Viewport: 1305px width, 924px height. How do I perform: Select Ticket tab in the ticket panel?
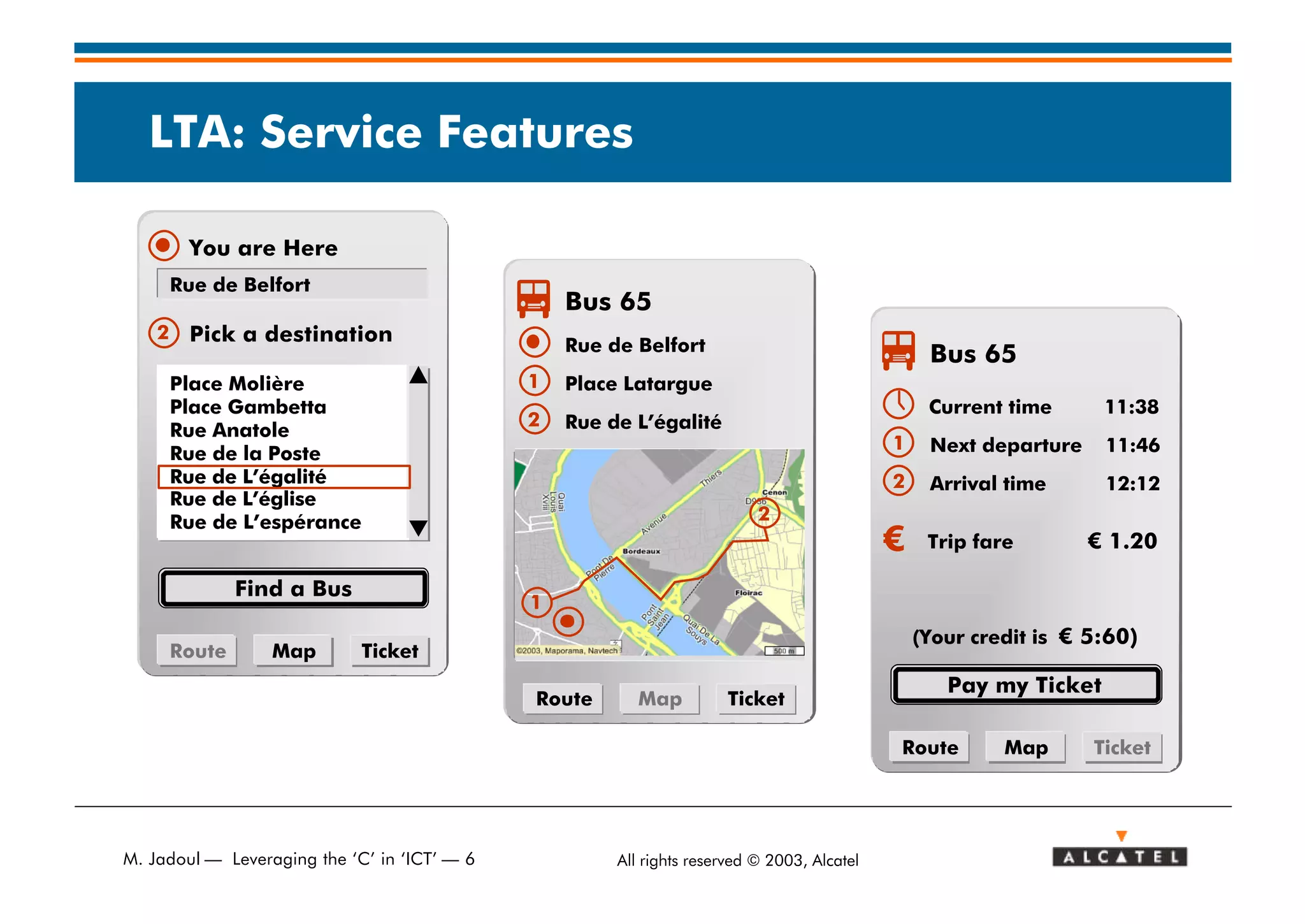[x=1123, y=747]
